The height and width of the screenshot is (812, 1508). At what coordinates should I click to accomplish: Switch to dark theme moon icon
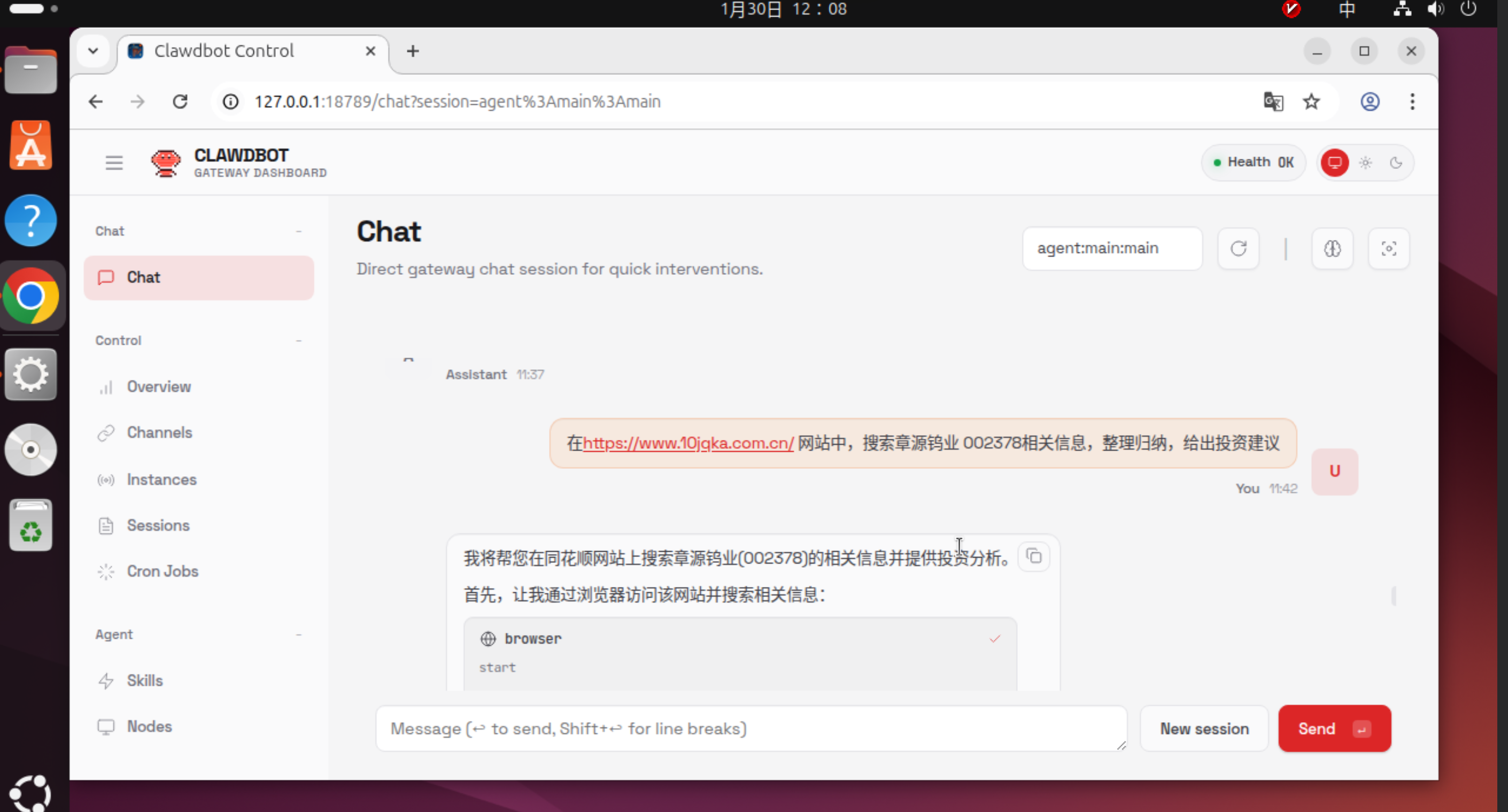tap(1396, 163)
